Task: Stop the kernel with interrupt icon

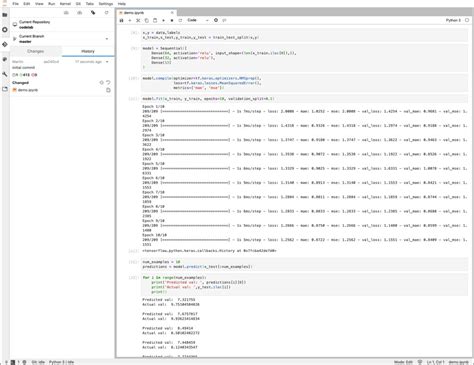Action: tap(172, 20)
